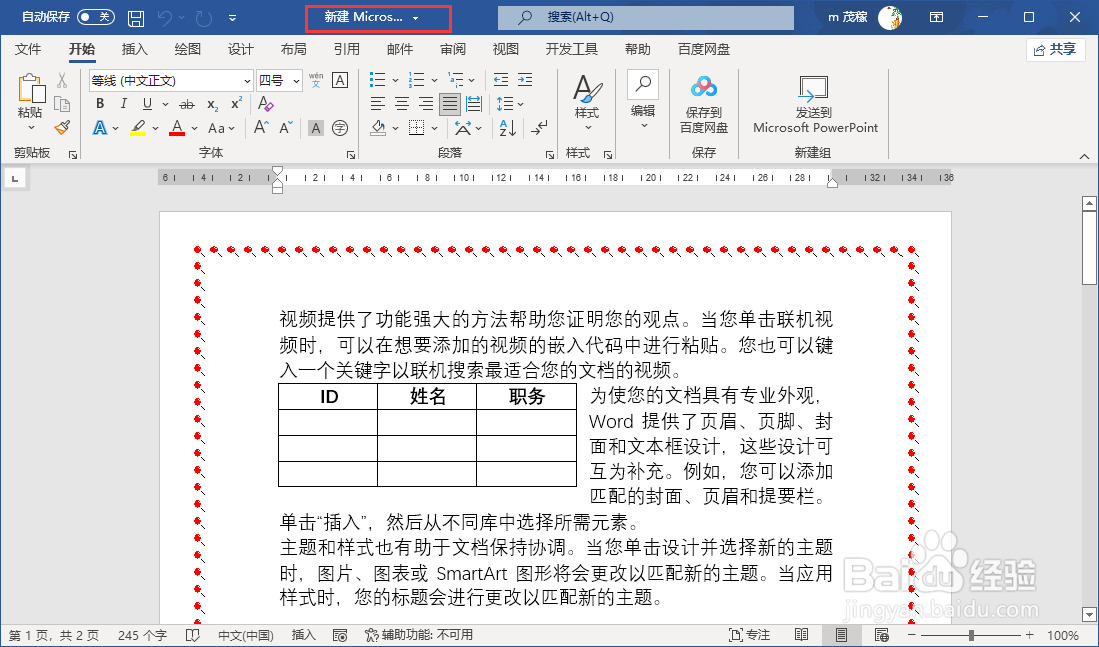Apply strikethrough to selected text
This screenshot has height=647, width=1099.
pyautogui.click(x=187, y=103)
